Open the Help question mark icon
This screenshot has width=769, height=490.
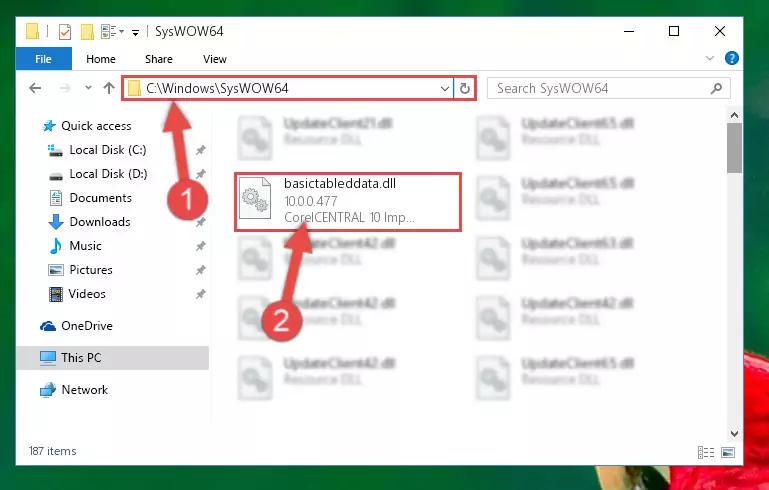click(x=731, y=58)
